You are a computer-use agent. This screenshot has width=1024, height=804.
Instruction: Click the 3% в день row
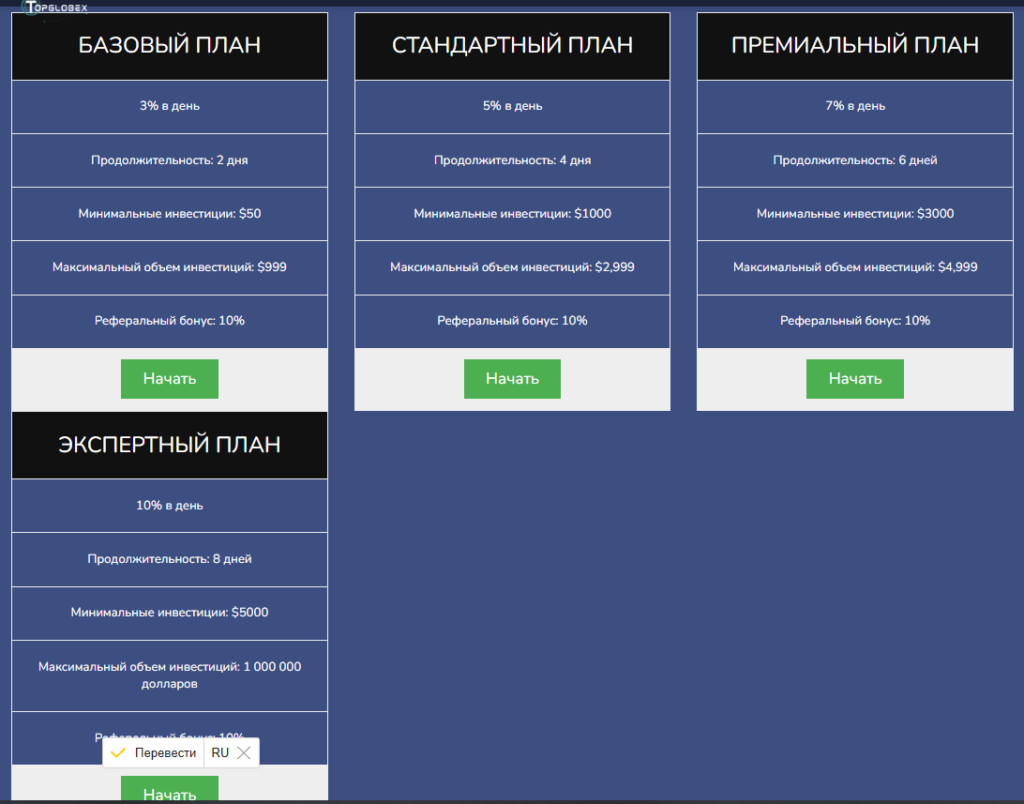coord(170,106)
